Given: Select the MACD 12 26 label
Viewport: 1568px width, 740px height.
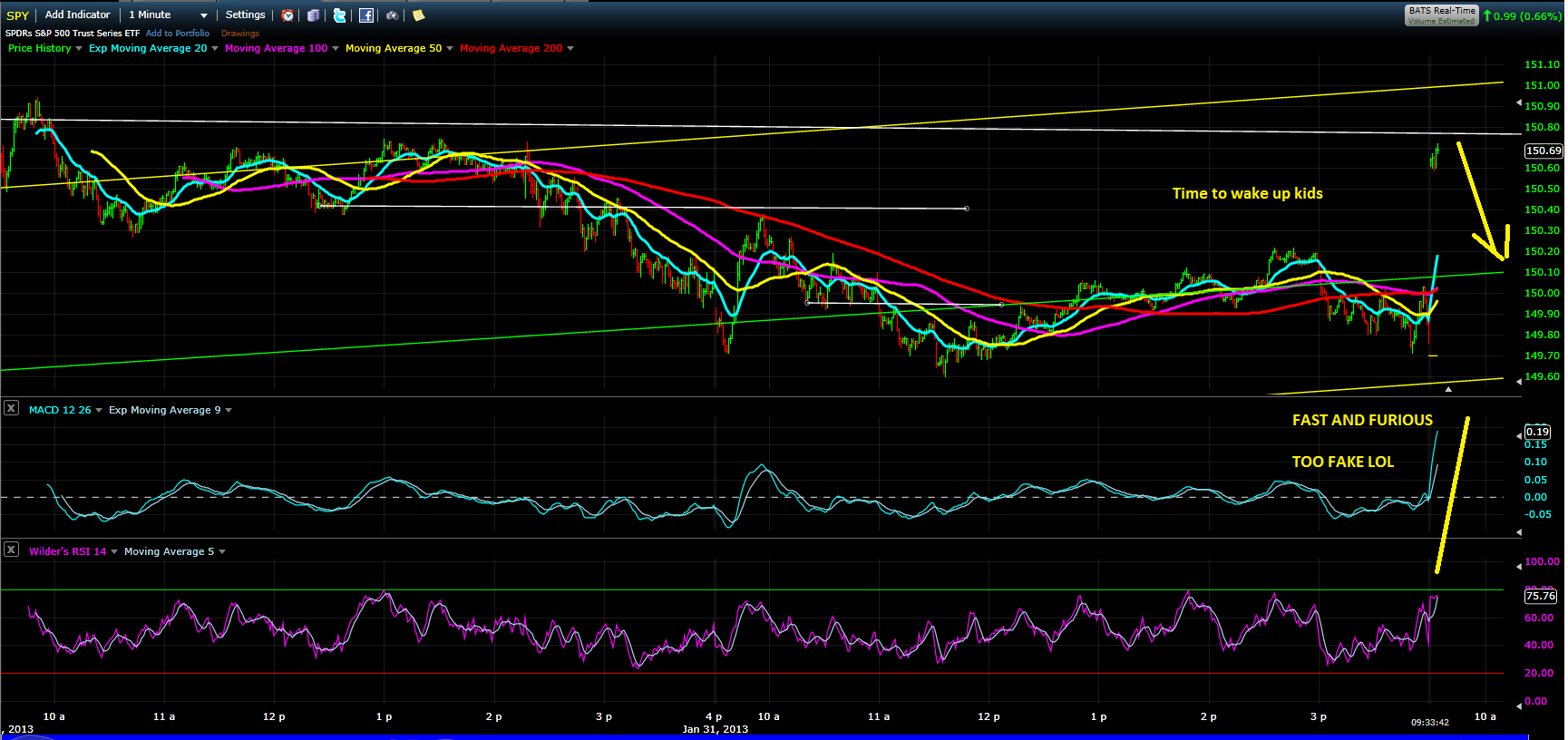Looking at the screenshot, I should (x=60, y=410).
